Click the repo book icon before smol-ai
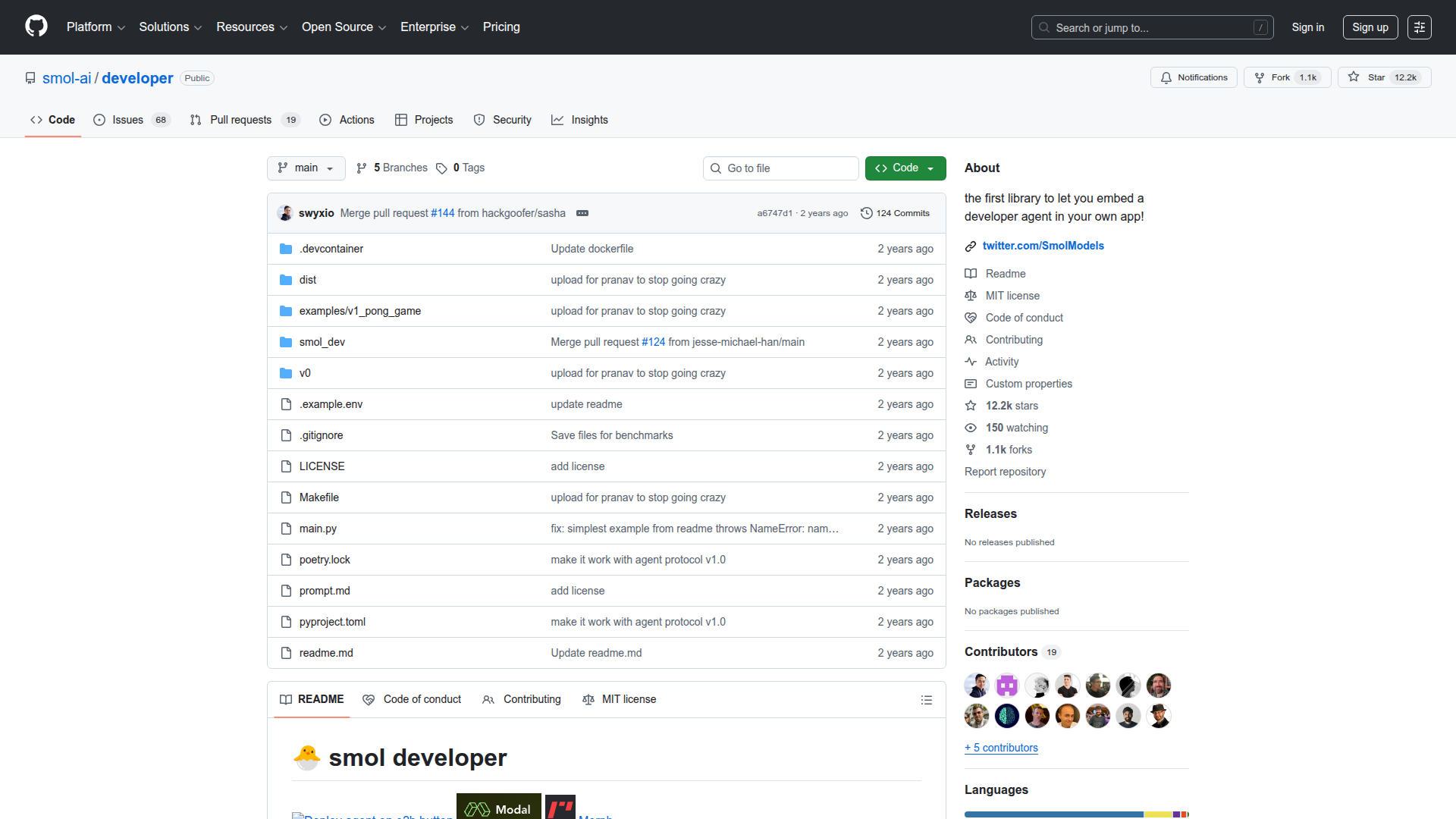This screenshot has width=1456, height=819. [x=30, y=77]
